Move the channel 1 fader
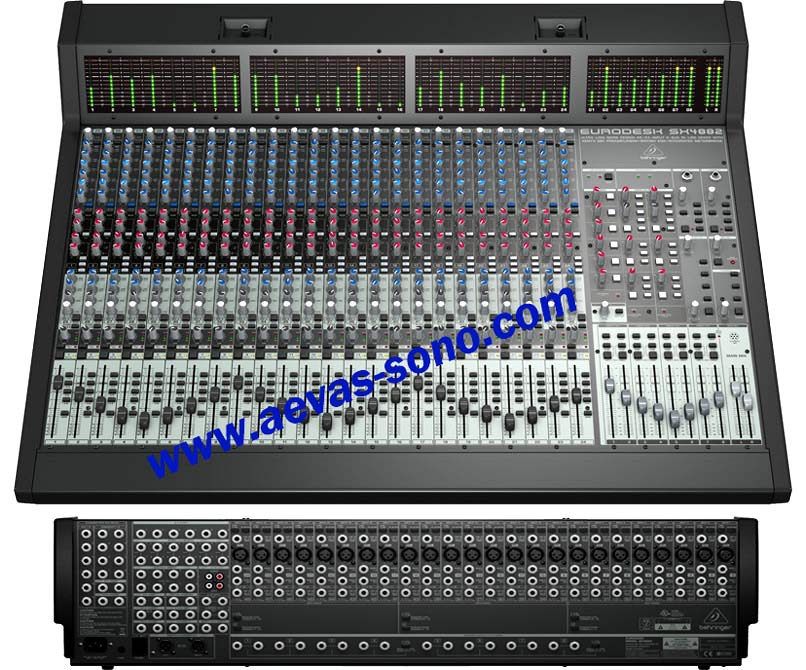 pos(58,382)
